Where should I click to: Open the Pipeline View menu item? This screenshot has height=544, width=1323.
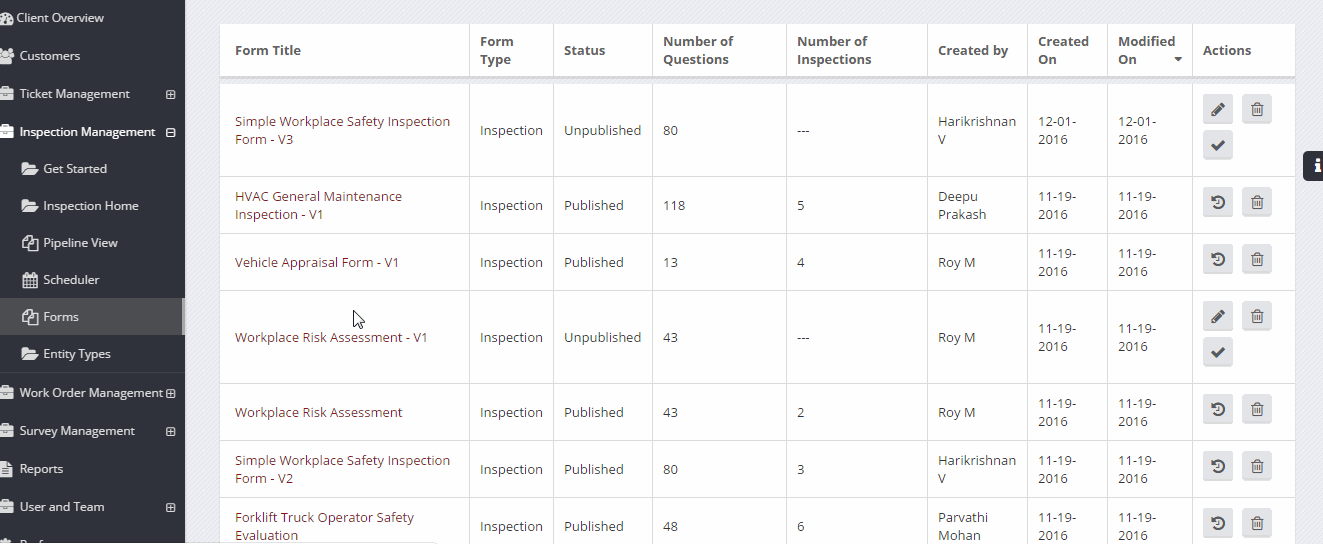tap(80, 243)
